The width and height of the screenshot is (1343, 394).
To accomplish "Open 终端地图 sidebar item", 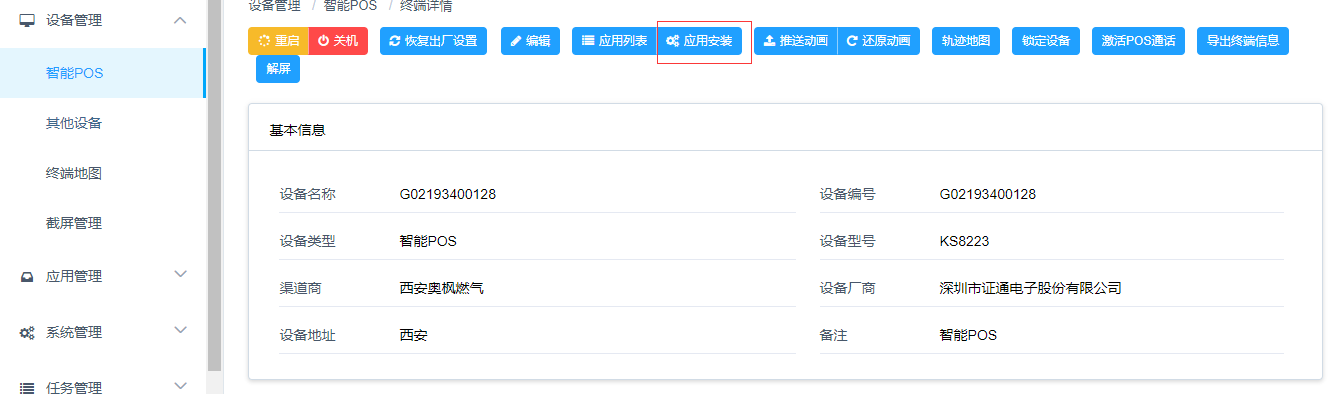I will 74,173.
